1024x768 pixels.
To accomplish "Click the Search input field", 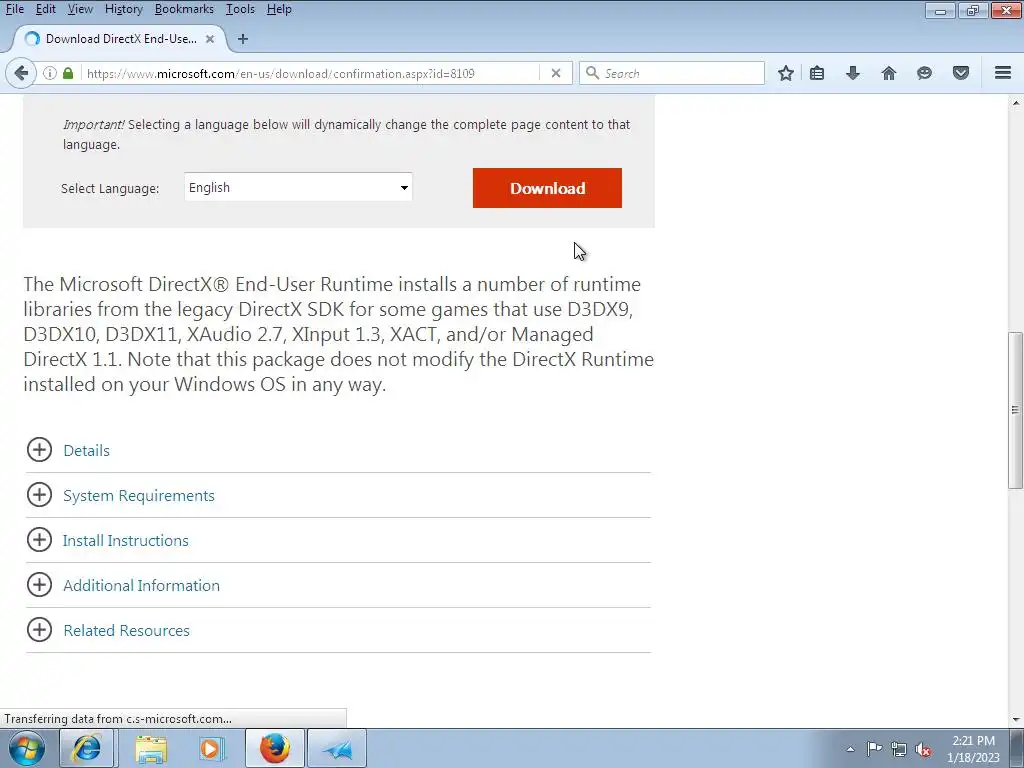I will pyautogui.click(x=672, y=73).
